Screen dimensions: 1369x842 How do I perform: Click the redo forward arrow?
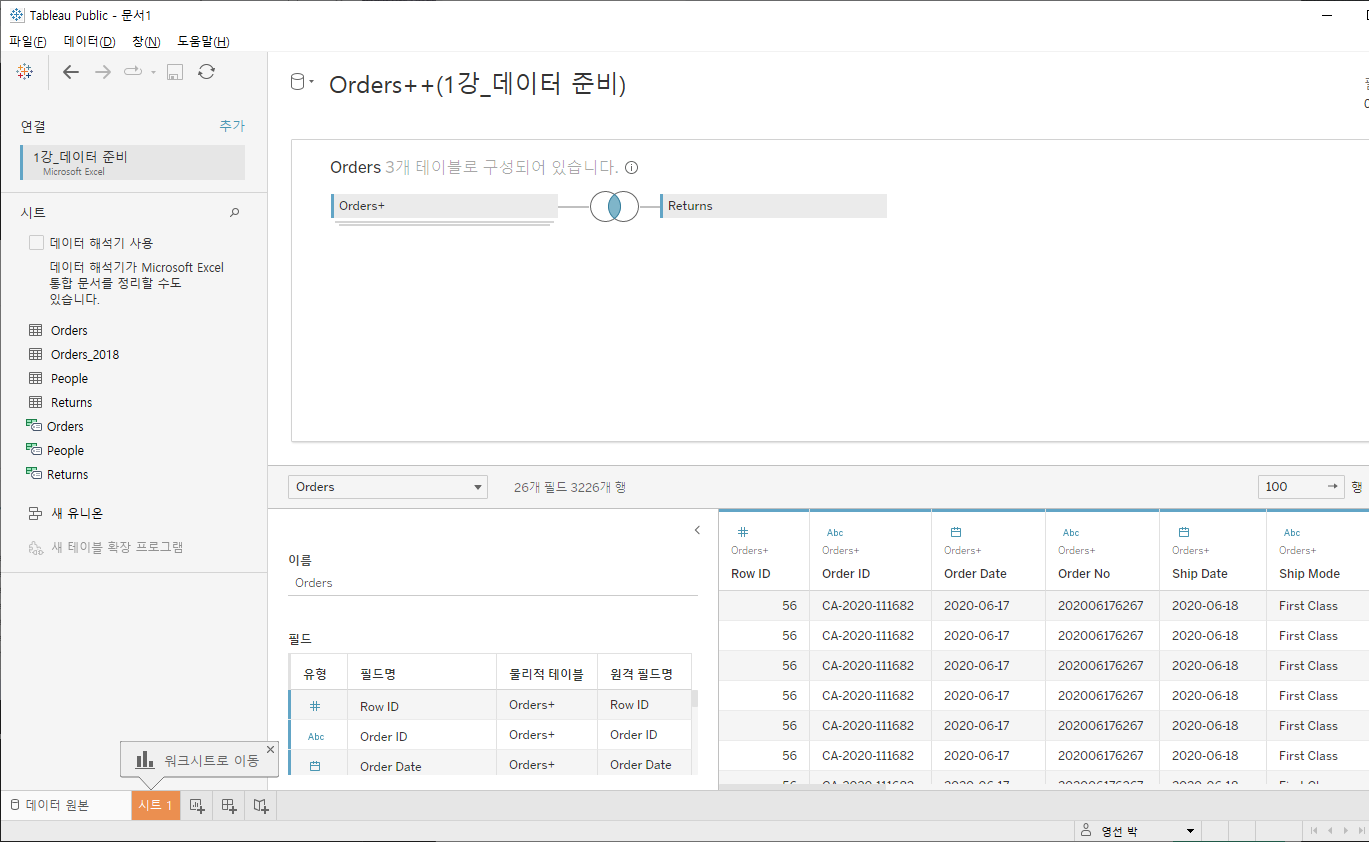click(x=102, y=72)
